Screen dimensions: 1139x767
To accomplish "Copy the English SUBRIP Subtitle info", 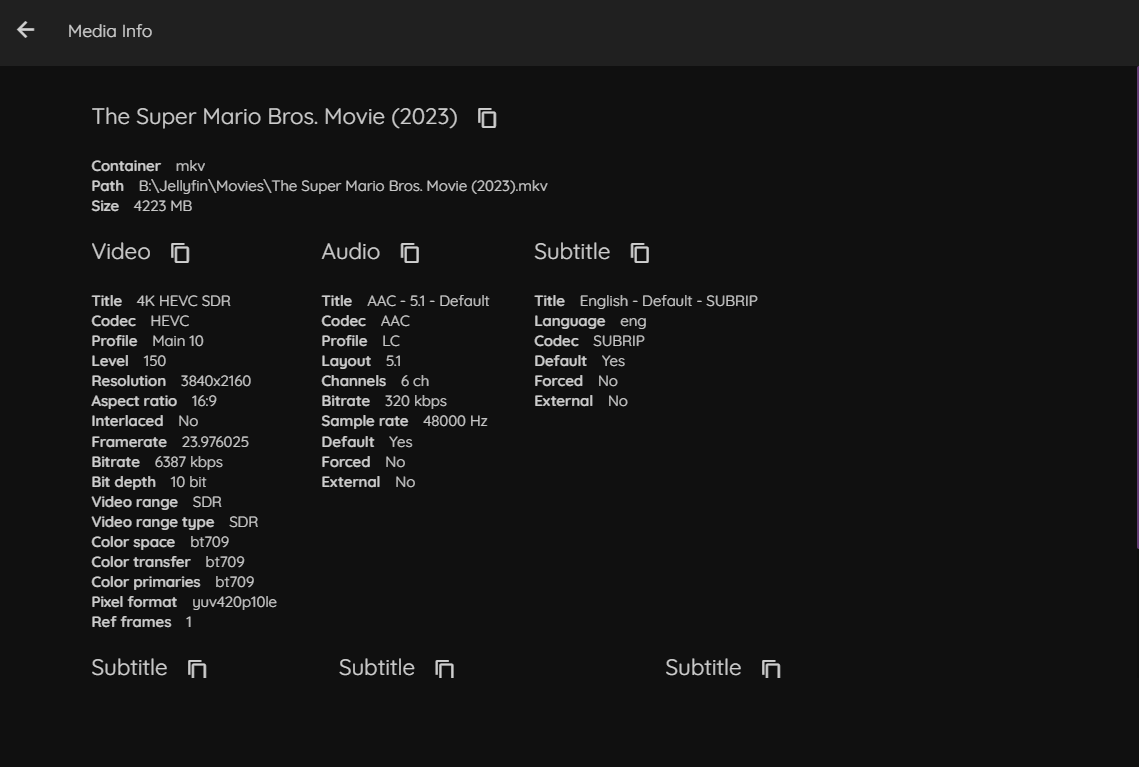I will point(640,253).
